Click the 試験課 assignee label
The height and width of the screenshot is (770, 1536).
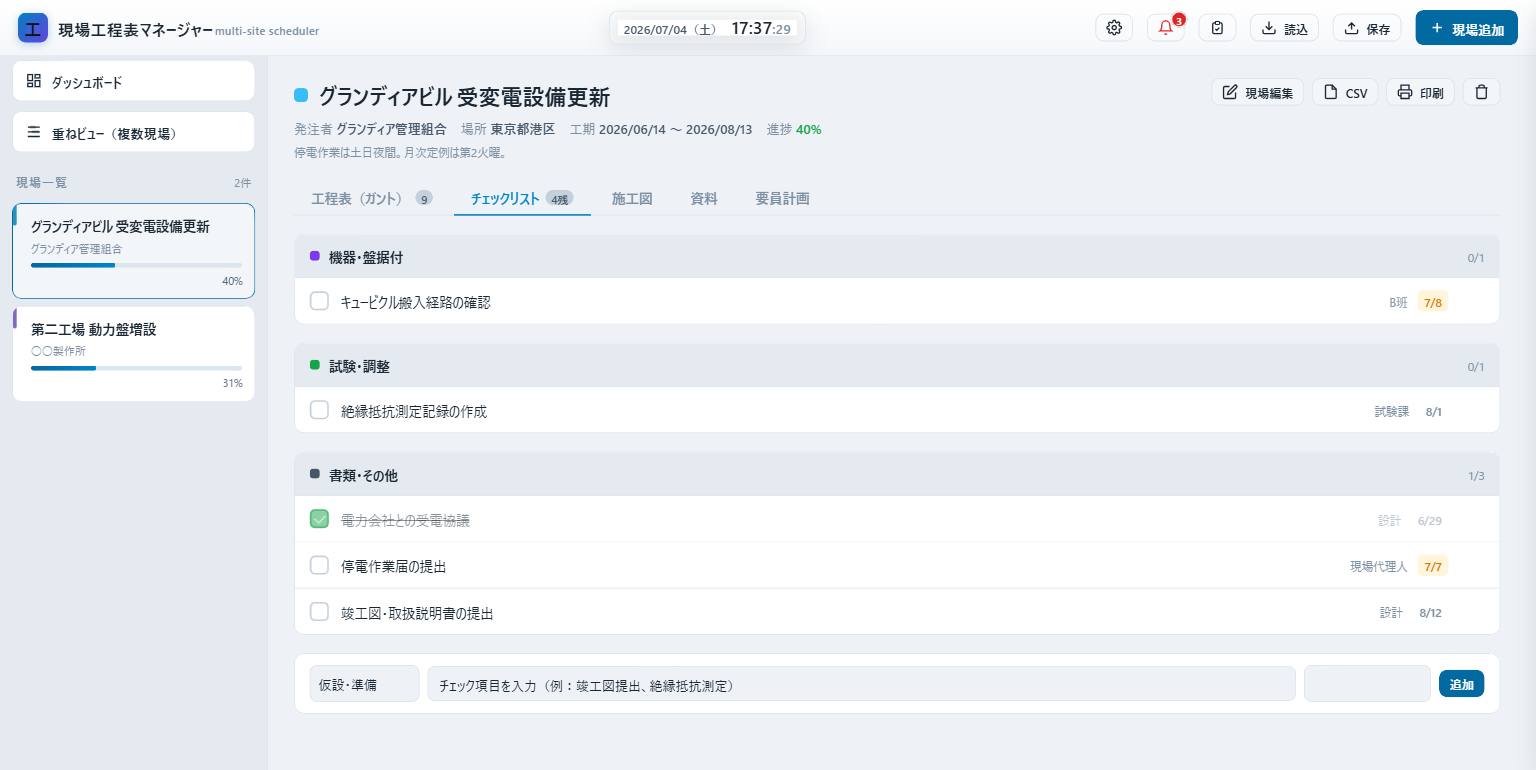1391,411
